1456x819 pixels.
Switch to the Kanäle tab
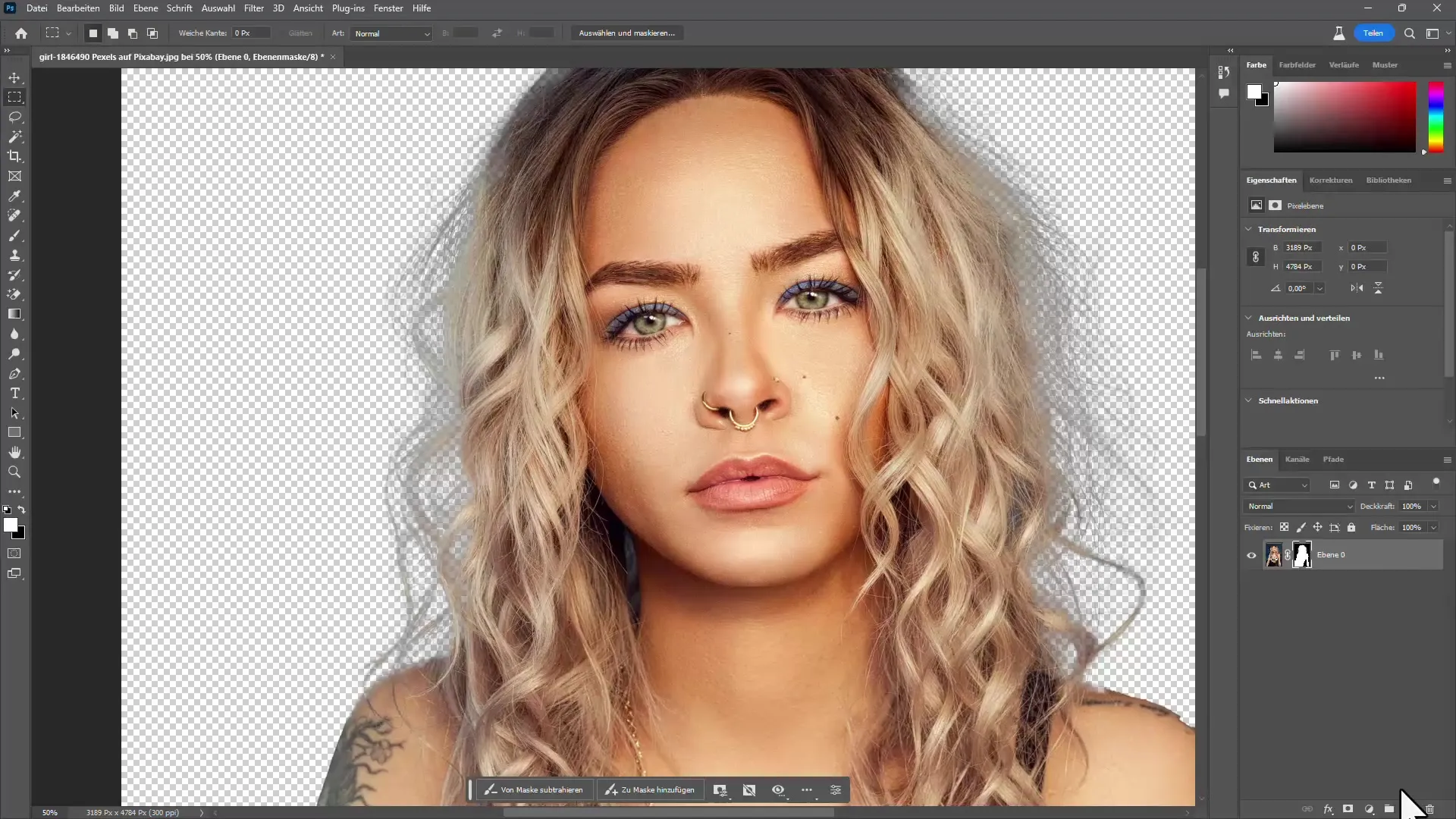pyautogui.click(x=1297, y=459)
